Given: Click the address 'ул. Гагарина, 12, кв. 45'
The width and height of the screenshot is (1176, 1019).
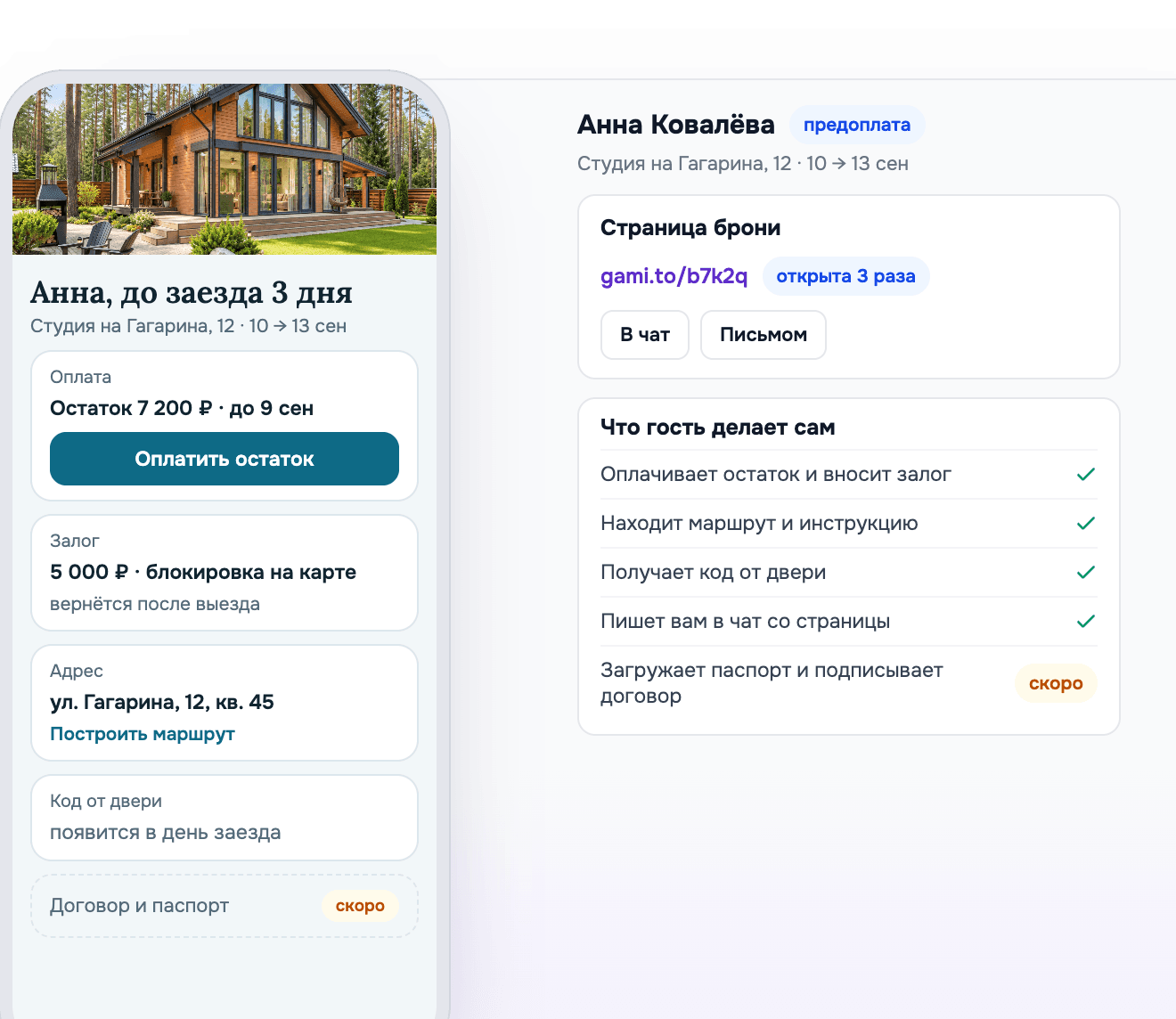Looking at the screenshot, I should [x=162, y=702].
